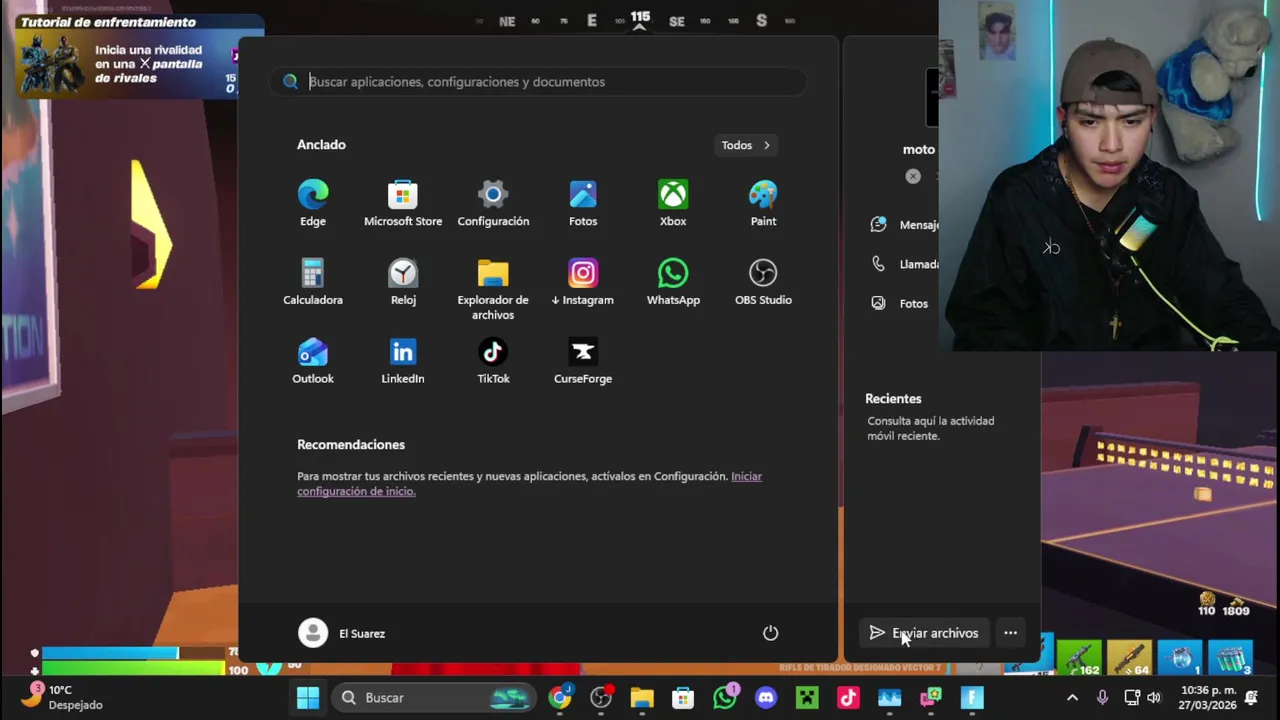Open Explorador de archivos
This screenshot has height=720, width=1280.
tap(493, 290)
